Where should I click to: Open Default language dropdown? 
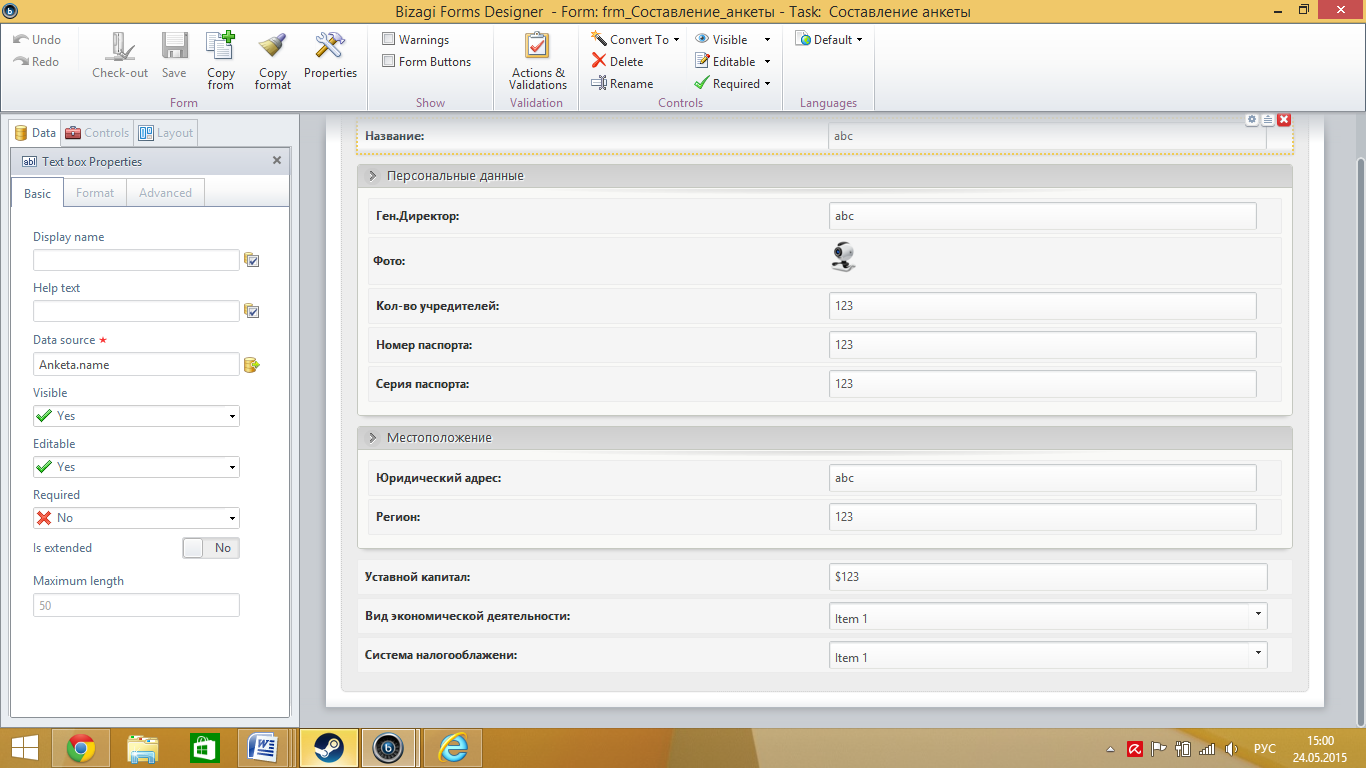coord(829,40)
